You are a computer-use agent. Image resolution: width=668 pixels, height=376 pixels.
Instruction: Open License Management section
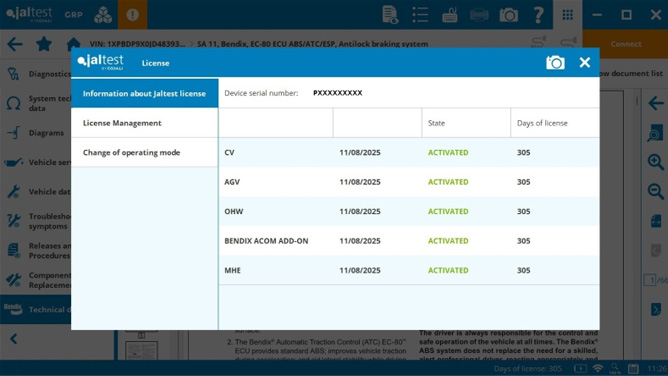tap(144, 123)
